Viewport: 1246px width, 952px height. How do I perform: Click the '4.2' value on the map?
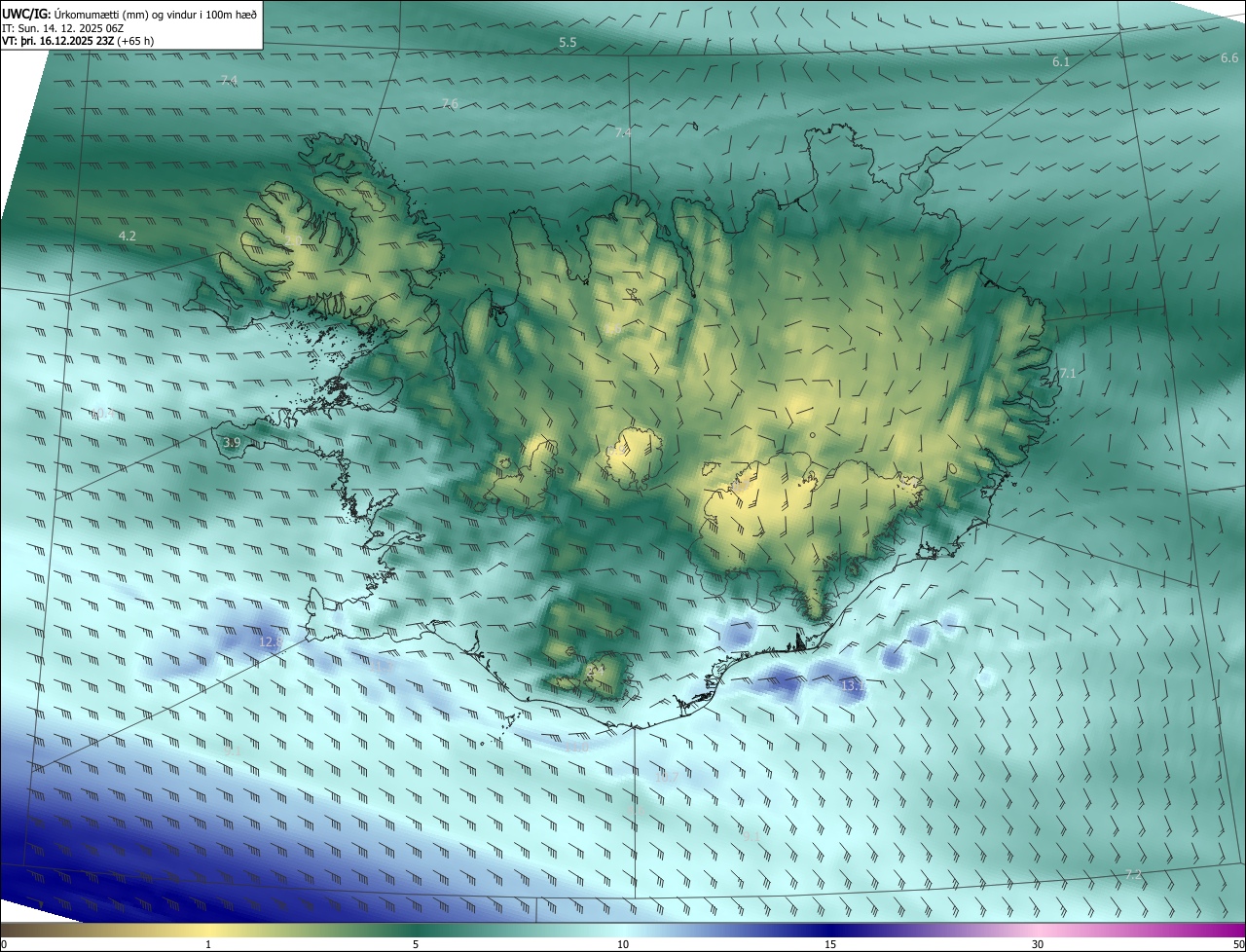[x=128, y=237]
